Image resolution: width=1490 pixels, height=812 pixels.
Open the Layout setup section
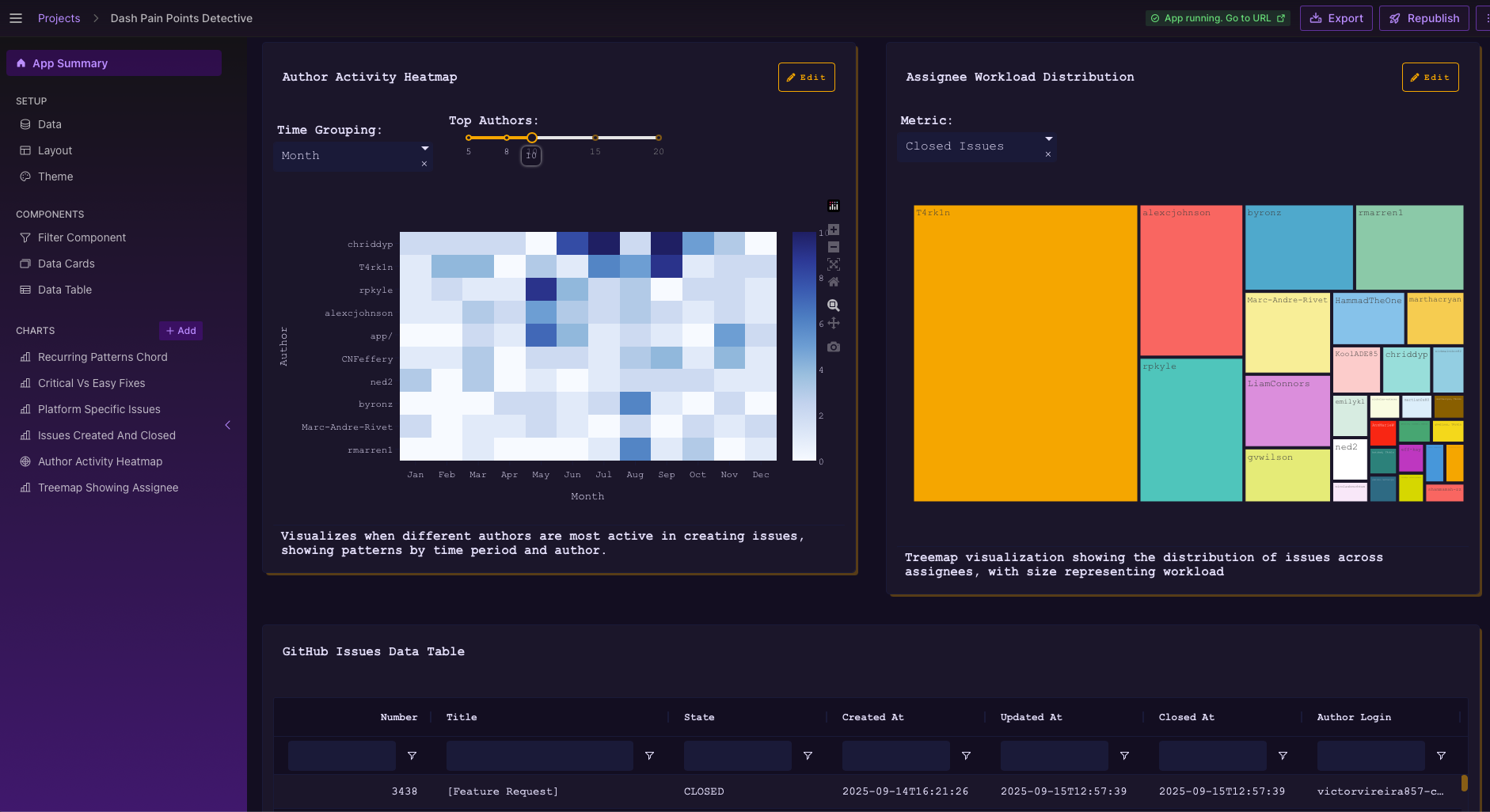point(55,150)
